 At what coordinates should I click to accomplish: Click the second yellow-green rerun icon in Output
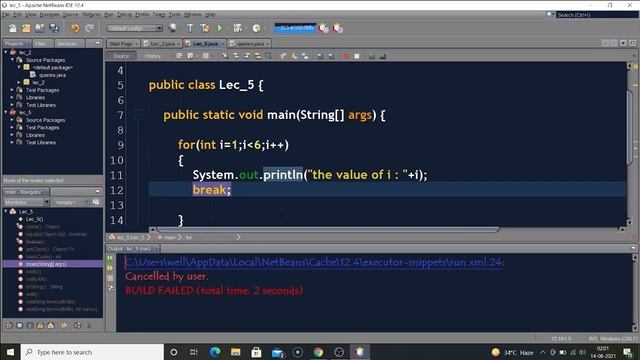110,268
